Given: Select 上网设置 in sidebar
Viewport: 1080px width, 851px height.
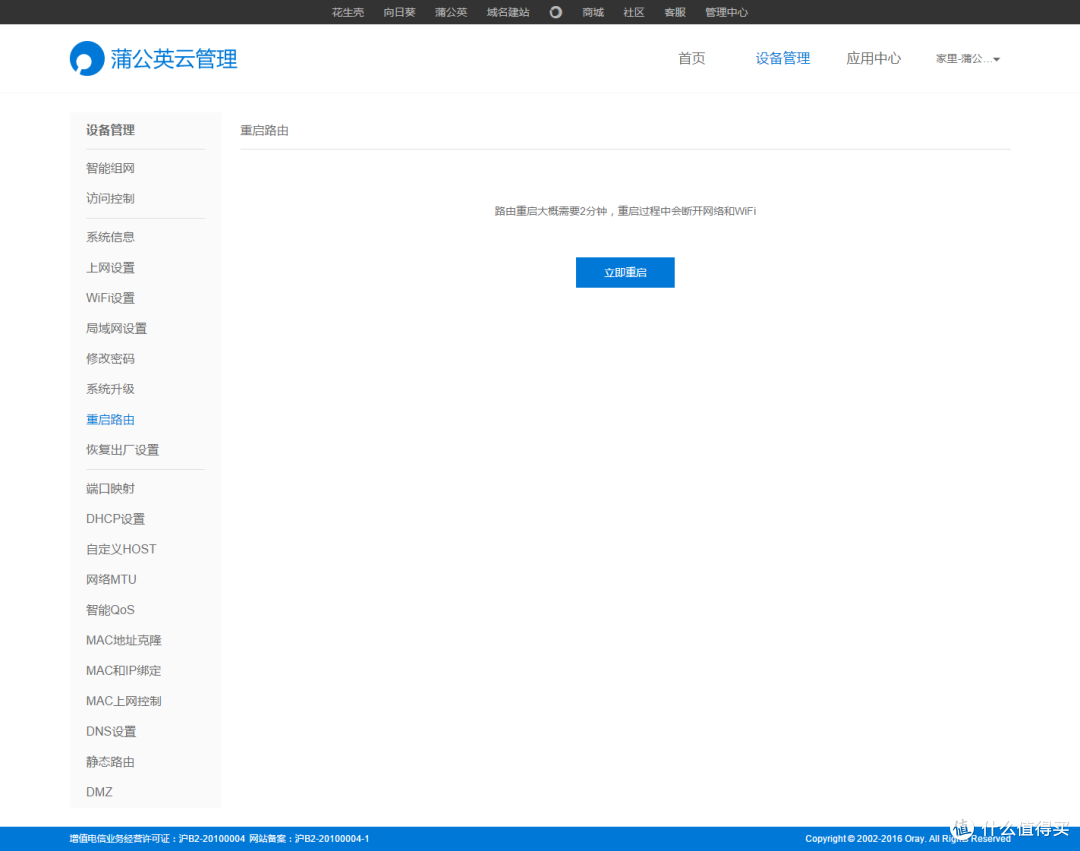Looking at the screenshot, I should coord(110,268).
